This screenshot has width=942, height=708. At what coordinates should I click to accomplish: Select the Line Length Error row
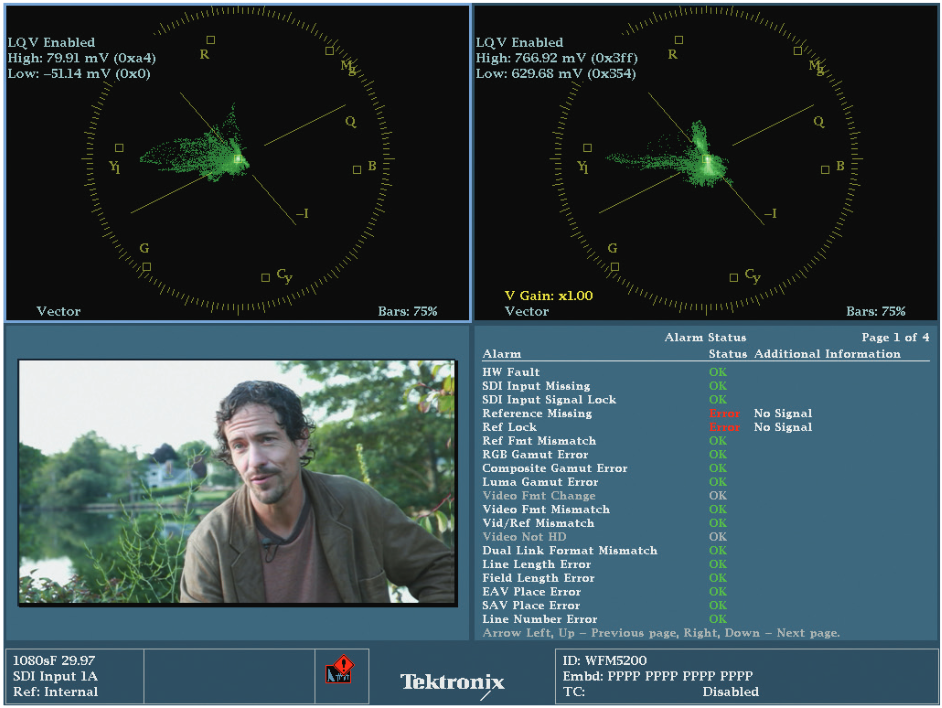[x=706, y=564]
